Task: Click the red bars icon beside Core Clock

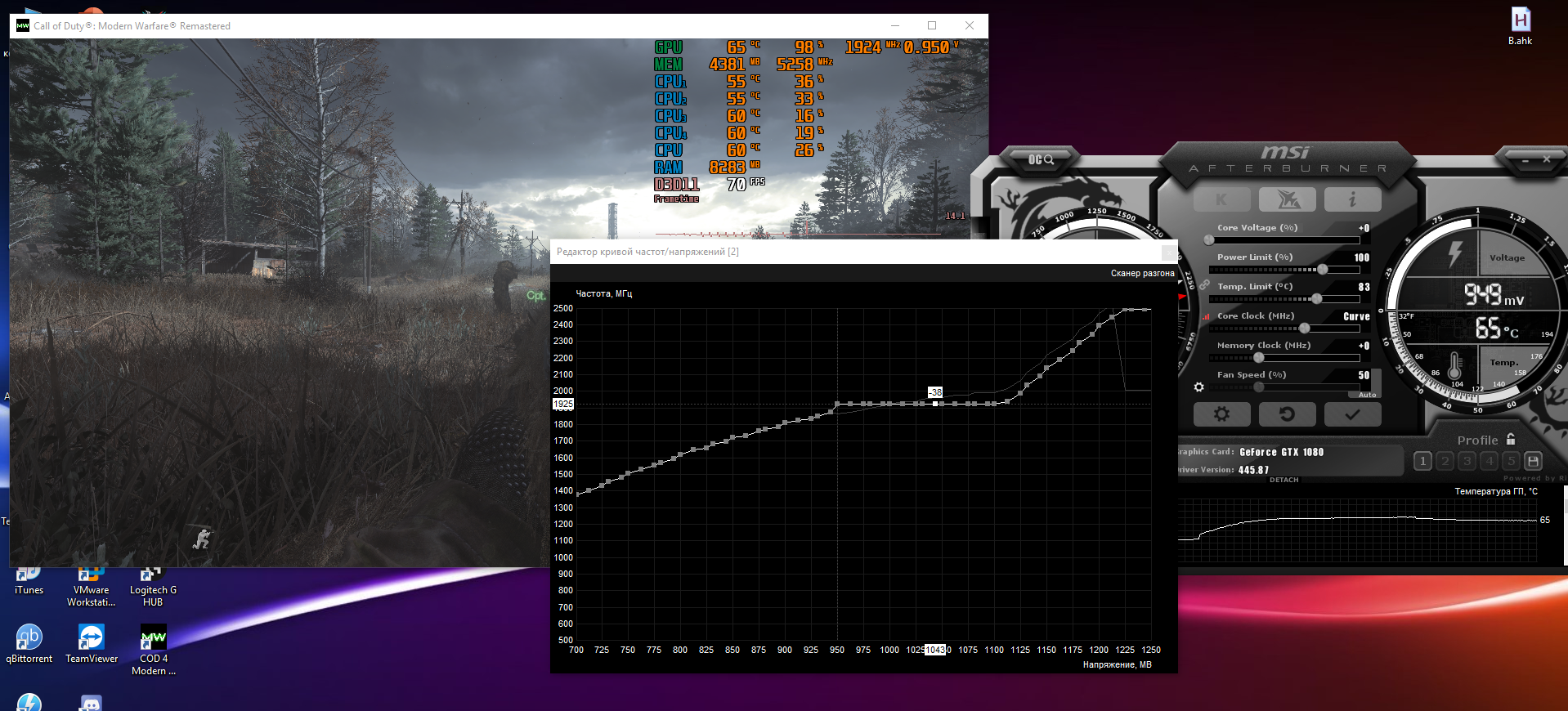Action: 1205,316
